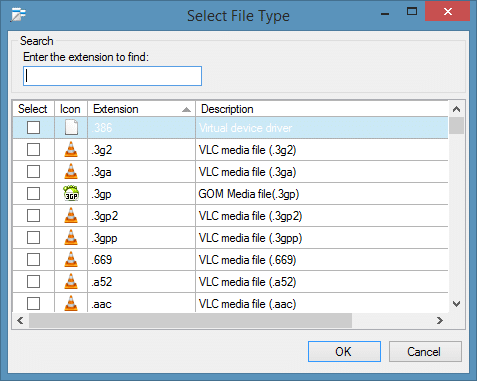Focus the extension search input field
The height and width of the screenshot is (381, 477).
112,76
